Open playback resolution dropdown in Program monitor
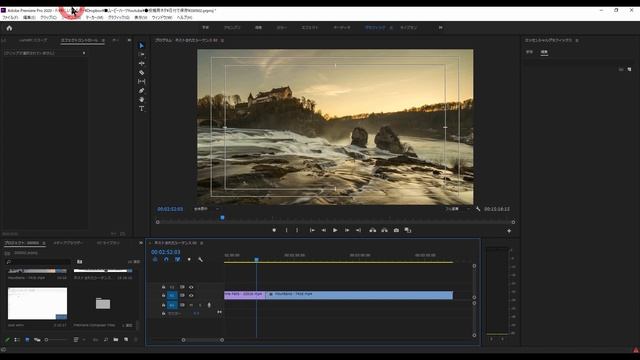Viewport: 640px width, 360px height. point(457,209)
